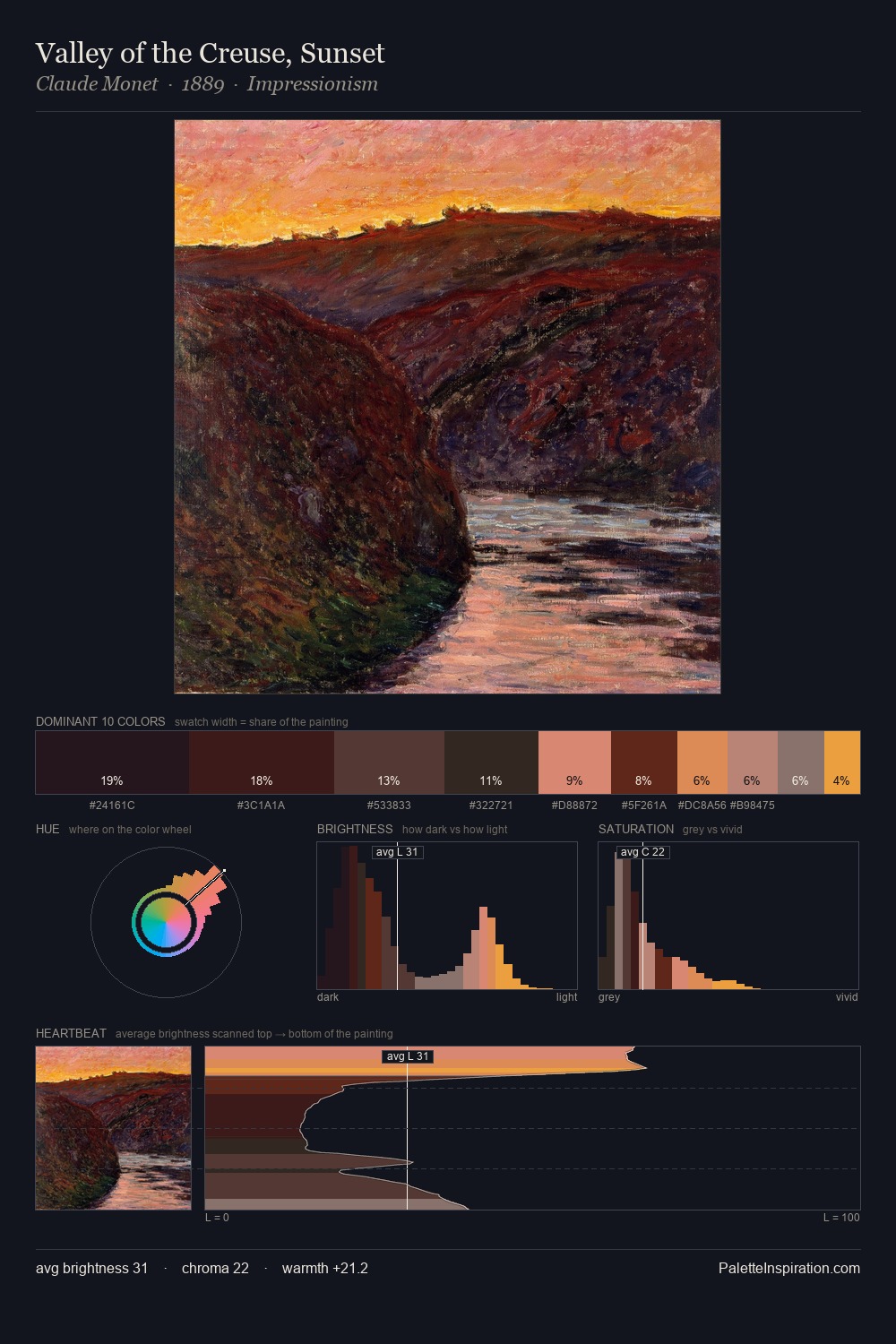
Task: Choose the 6% dusty rose swatch for #B98475
Action: point(753,762)
